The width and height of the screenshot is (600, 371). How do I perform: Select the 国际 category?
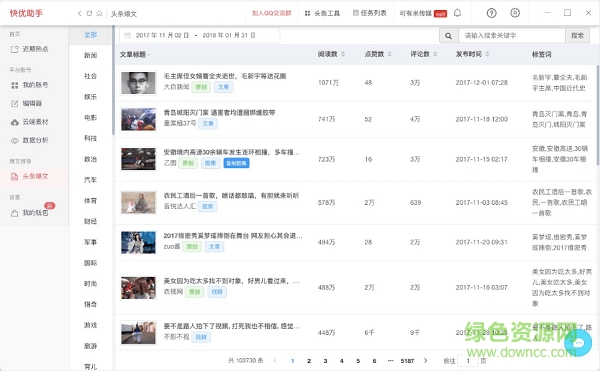pyautogui.click(x=91, y=263)
